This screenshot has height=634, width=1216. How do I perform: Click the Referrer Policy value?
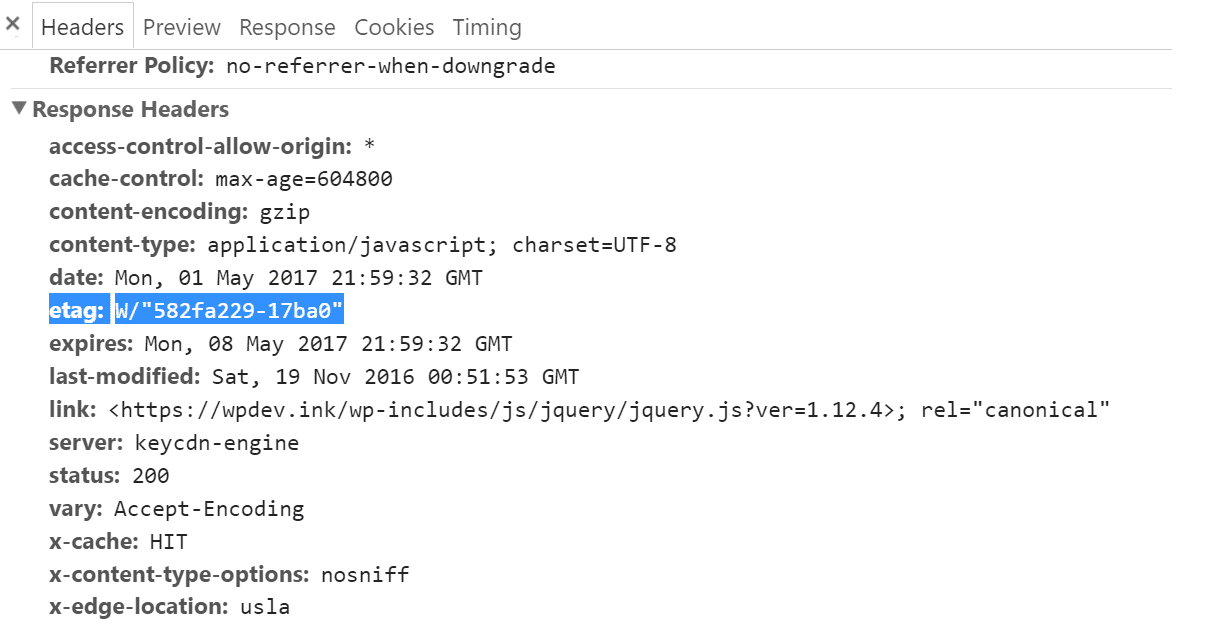(x=391, y=67)
